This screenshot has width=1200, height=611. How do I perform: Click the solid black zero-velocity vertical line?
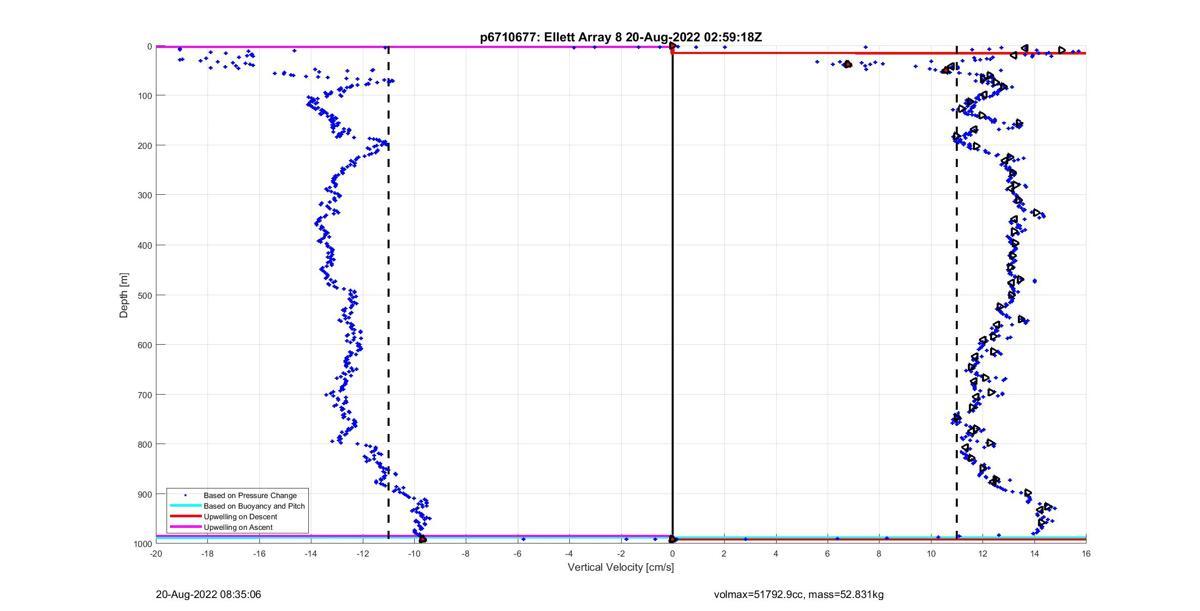click(672, 295)
